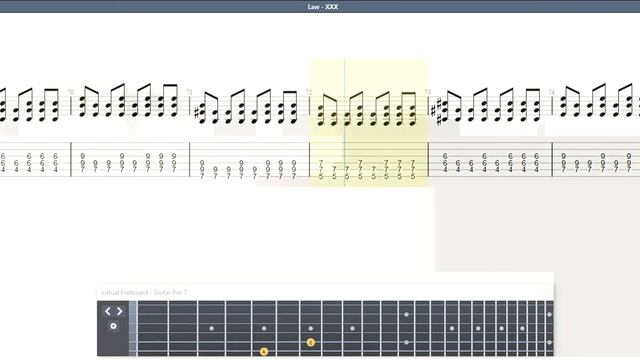Click the nut area of virtual fretboard

133,329
